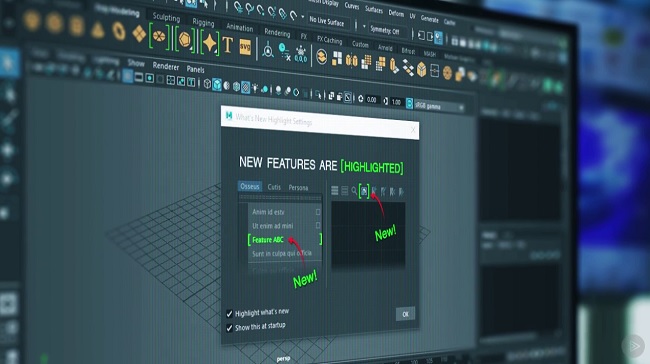Click the exposure reset icon before 0.00

click(x=360, y=99)
